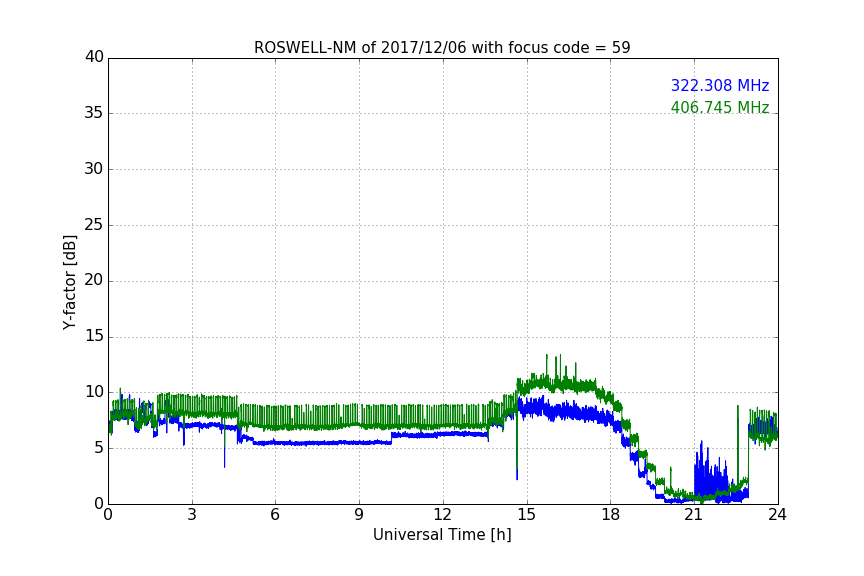Click the x-axis tick value '24'

click(777, 515)
